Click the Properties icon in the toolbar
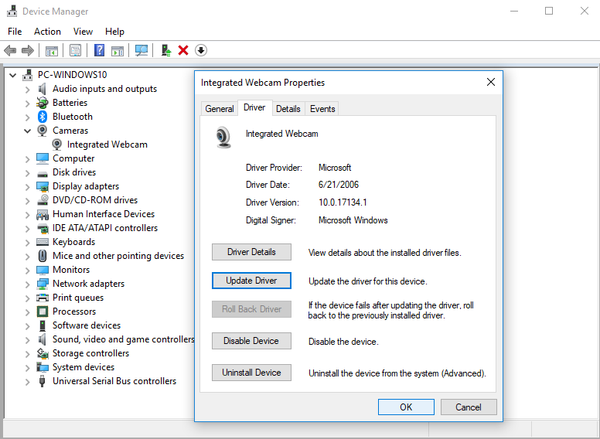Screen dimensions: 600x439 pyautogui.click(x=75, y=50)
